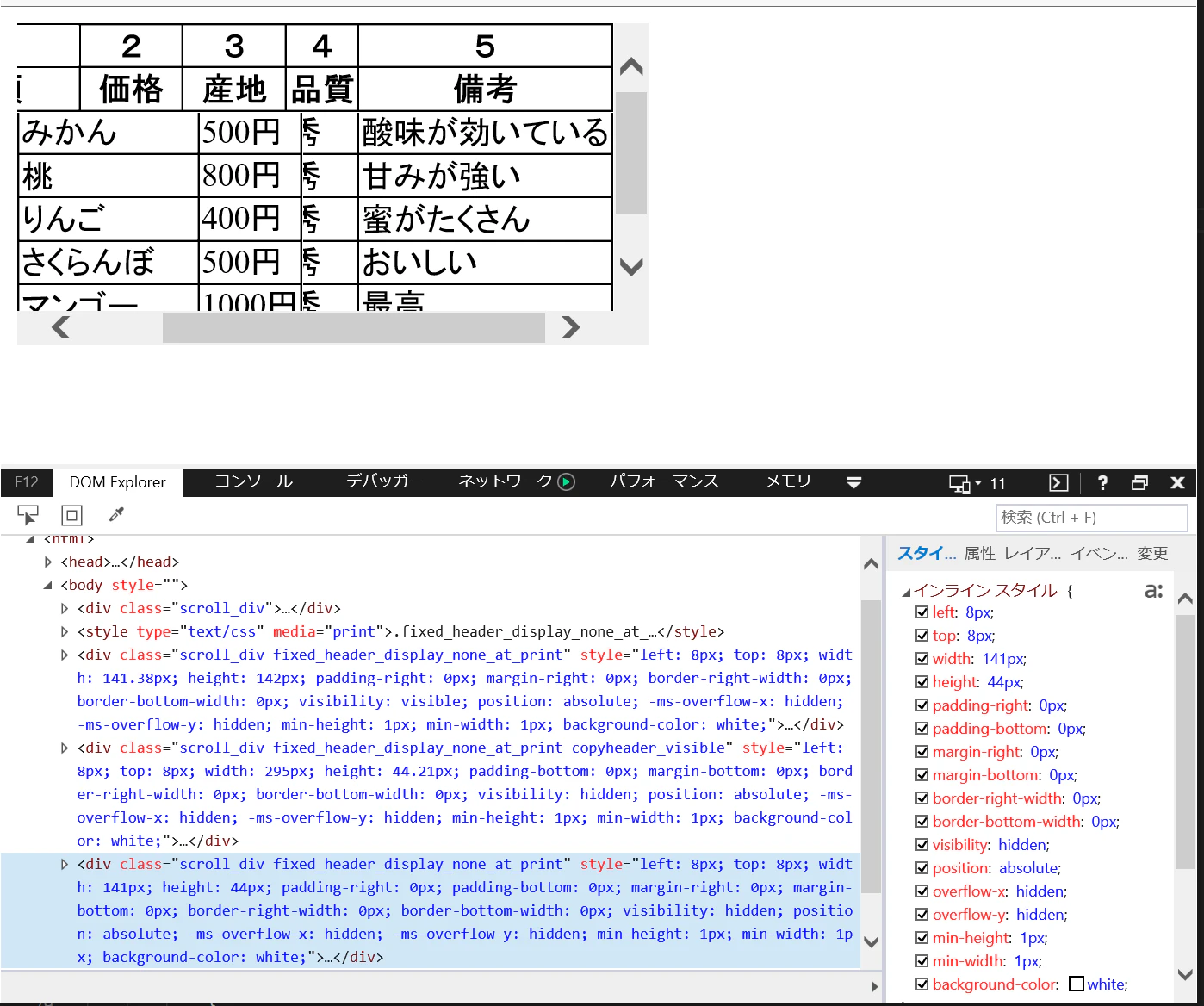Click the さくらんぼ table cell

coord(109,262)
